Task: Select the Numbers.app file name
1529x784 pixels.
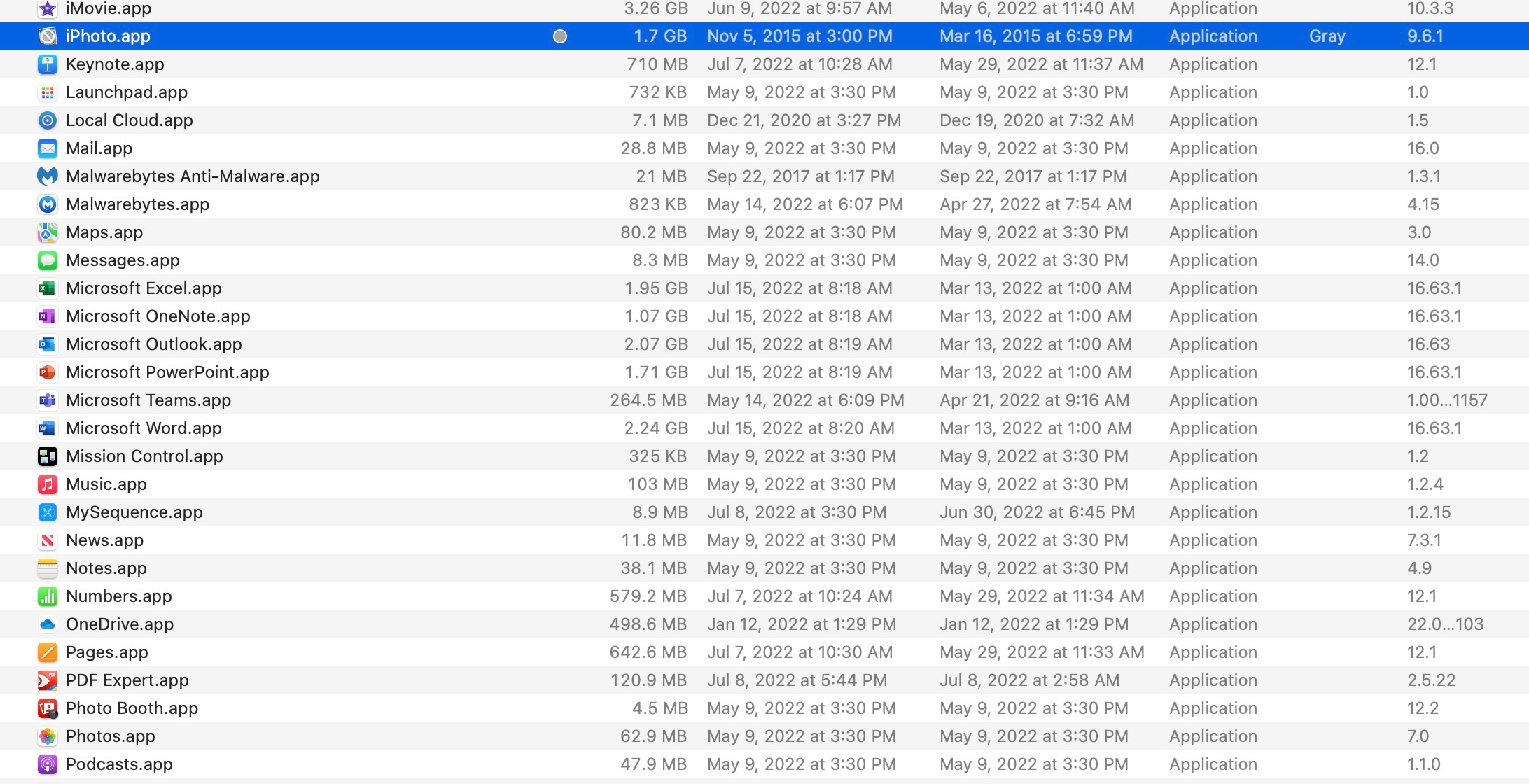Action: click(x=119, y=596)
